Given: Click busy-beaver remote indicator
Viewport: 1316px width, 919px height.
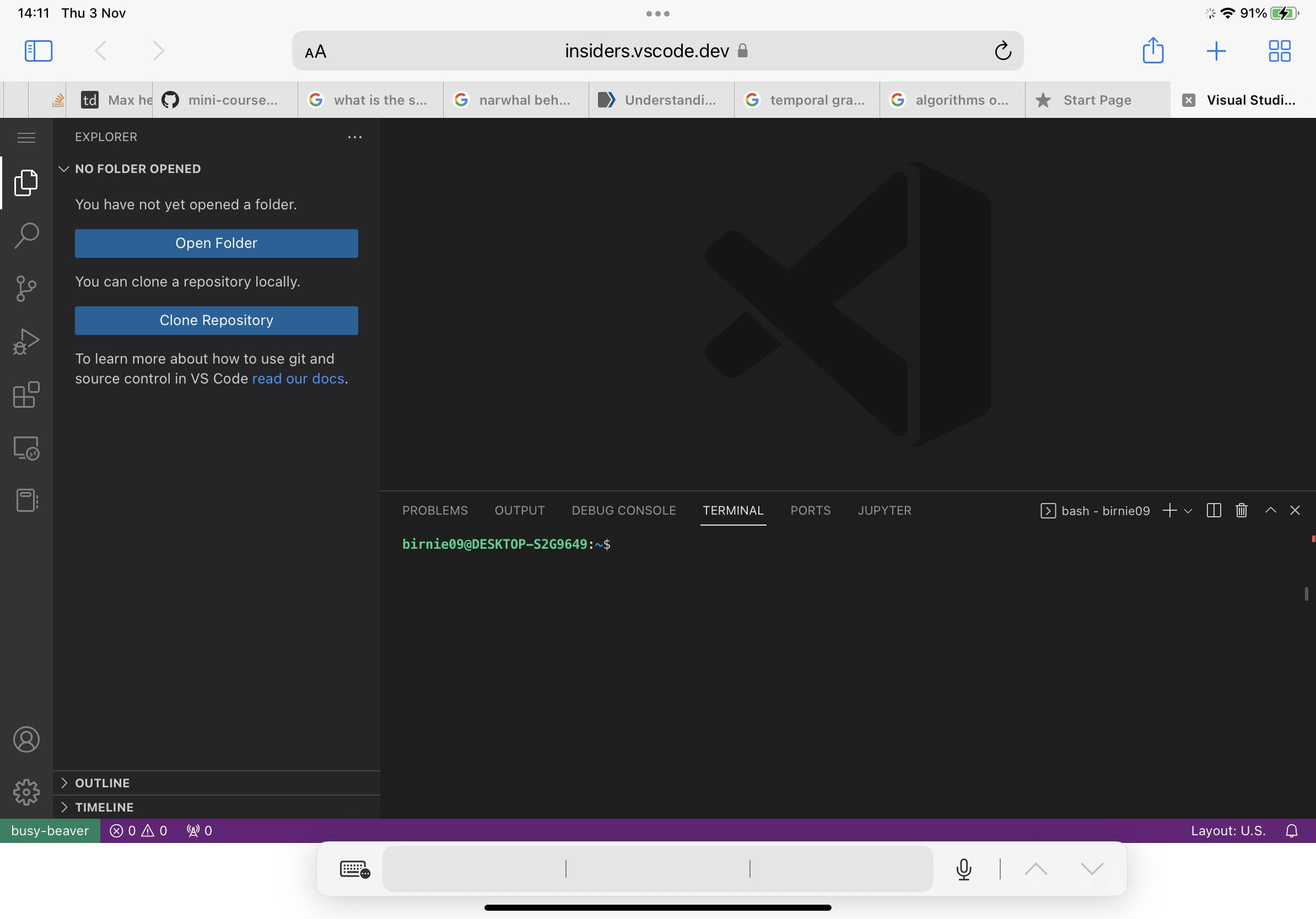Looking at the screenshot, I should (50, 831).
